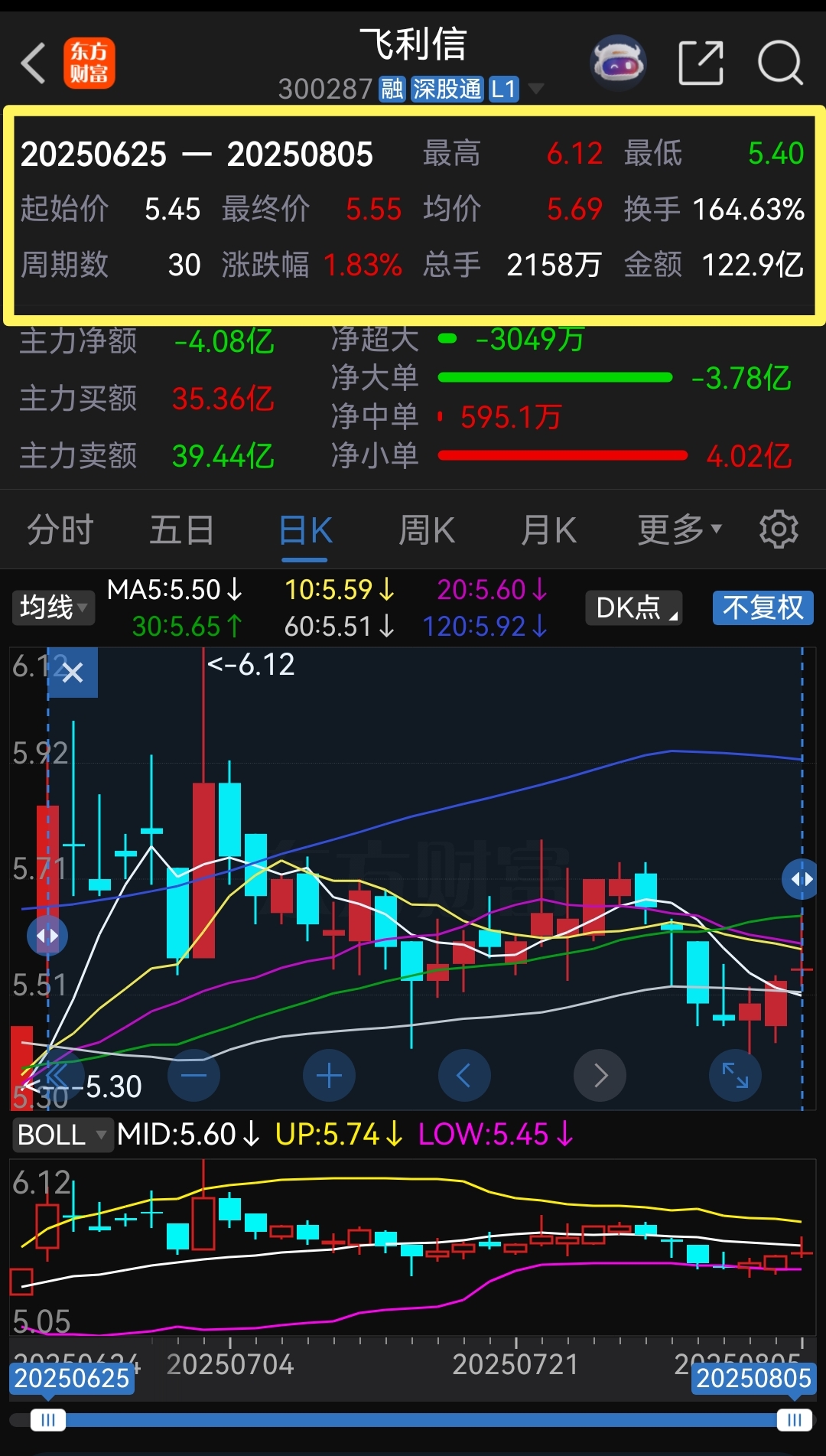Switch to the 五日 tab
The width and height of the screenshot is (826, 1456).
182,529
